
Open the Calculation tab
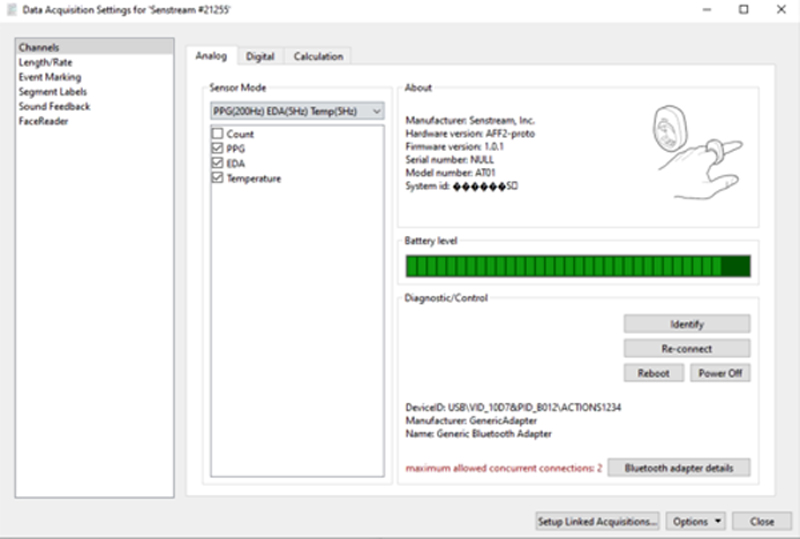pos(318,57)
